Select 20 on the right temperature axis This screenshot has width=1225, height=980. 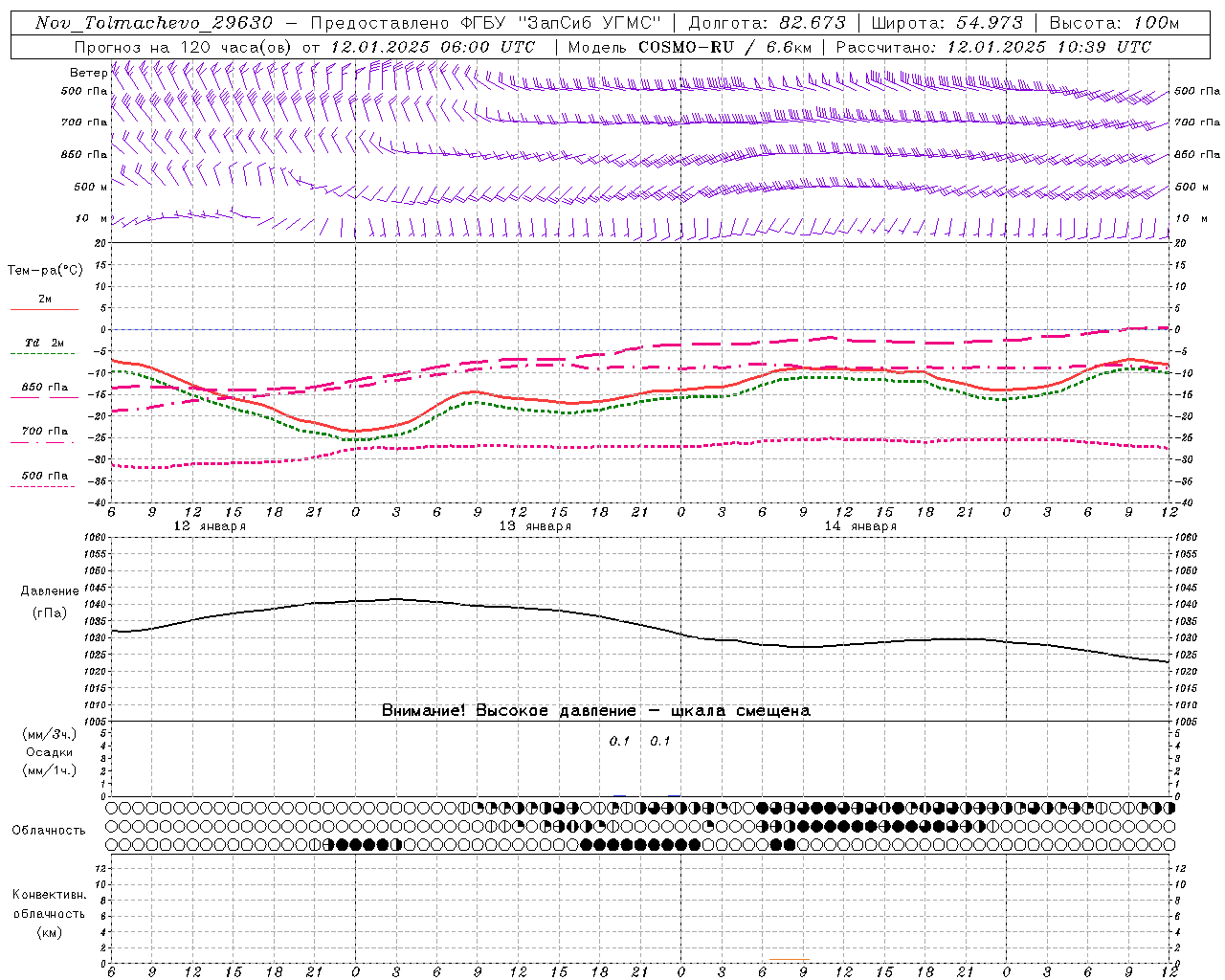(1181, 243)
